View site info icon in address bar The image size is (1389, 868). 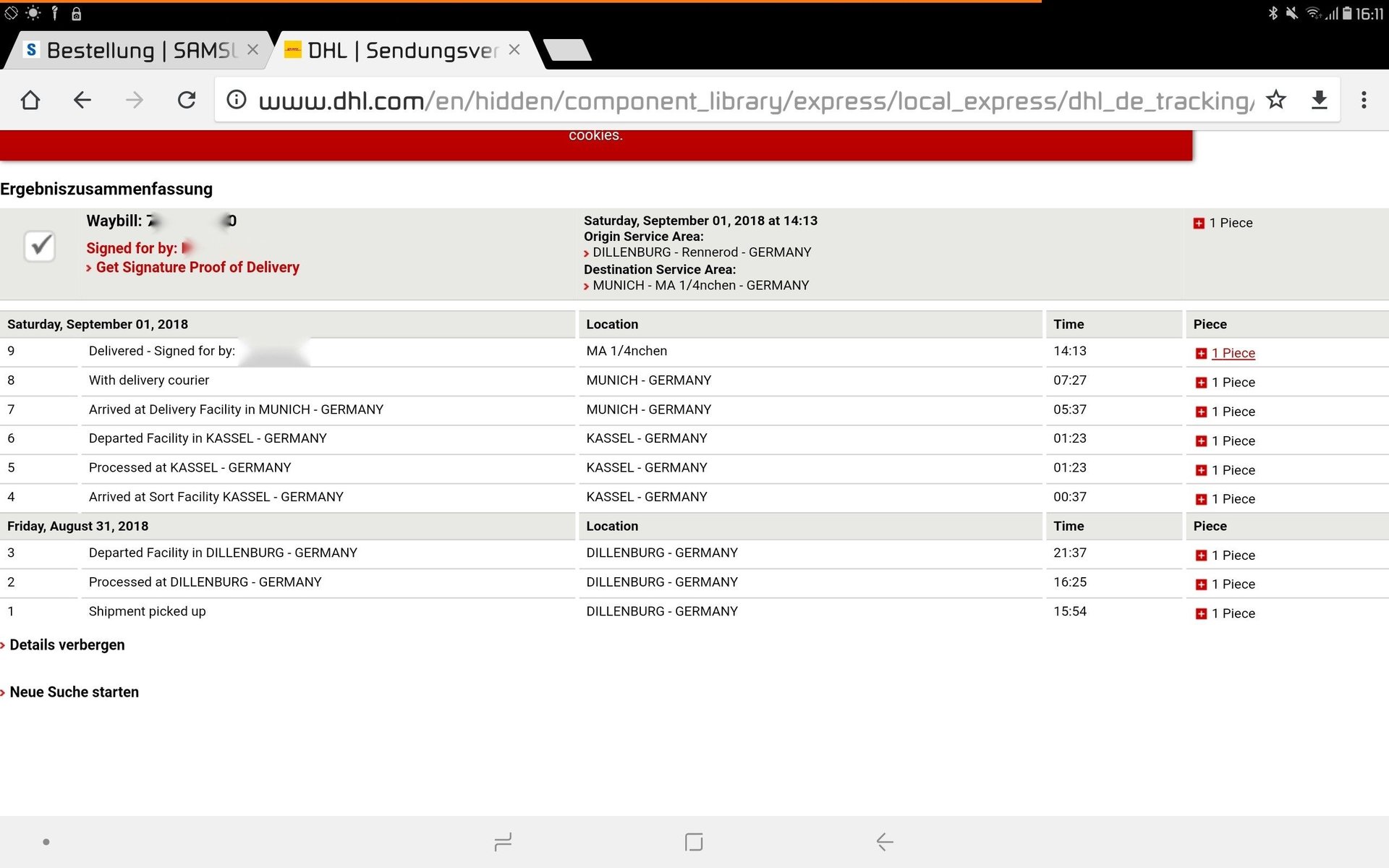coord(237,100)
